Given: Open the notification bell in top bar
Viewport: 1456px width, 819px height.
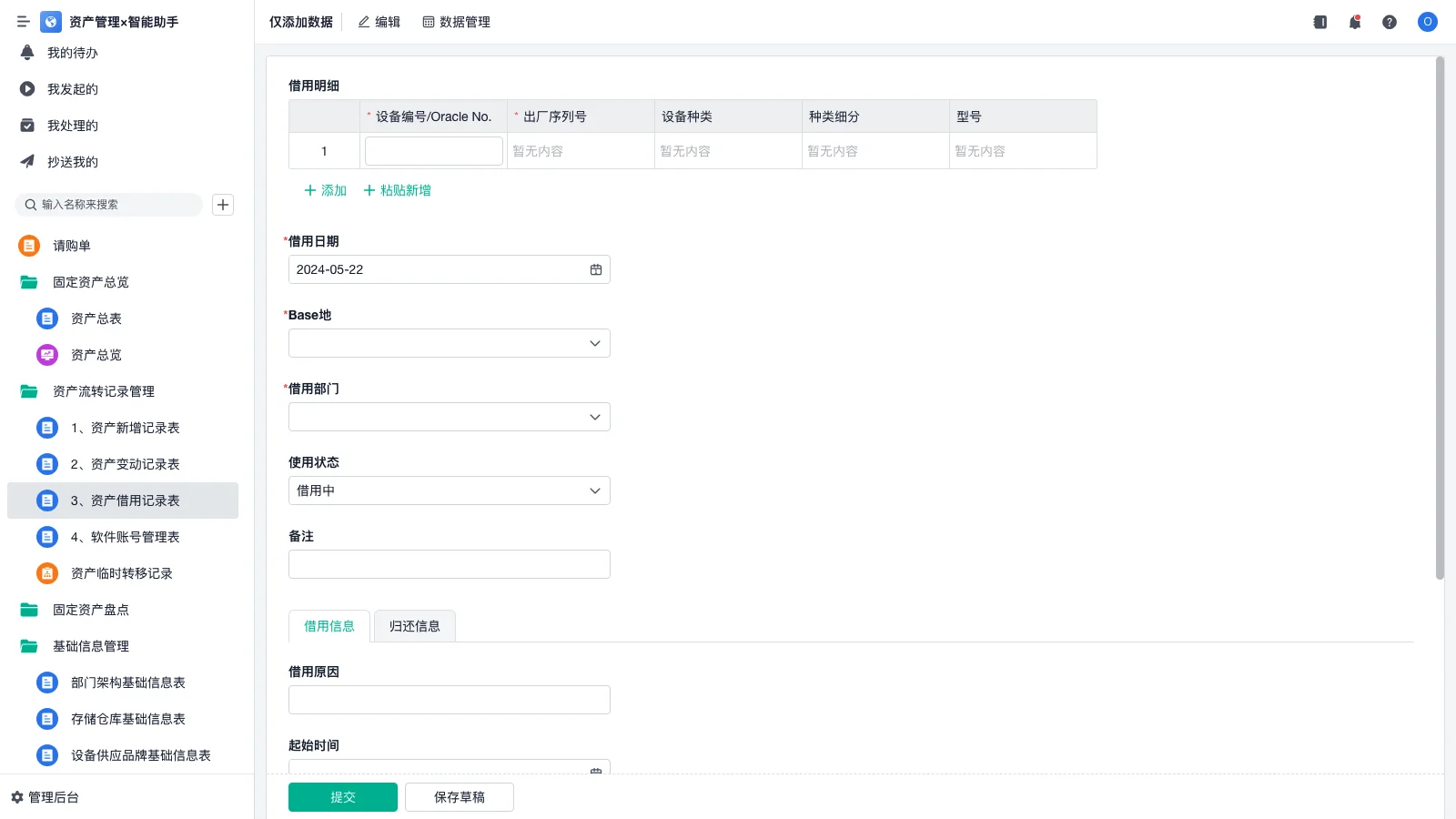Looking at the screenshot, I should coord(1355,22).
